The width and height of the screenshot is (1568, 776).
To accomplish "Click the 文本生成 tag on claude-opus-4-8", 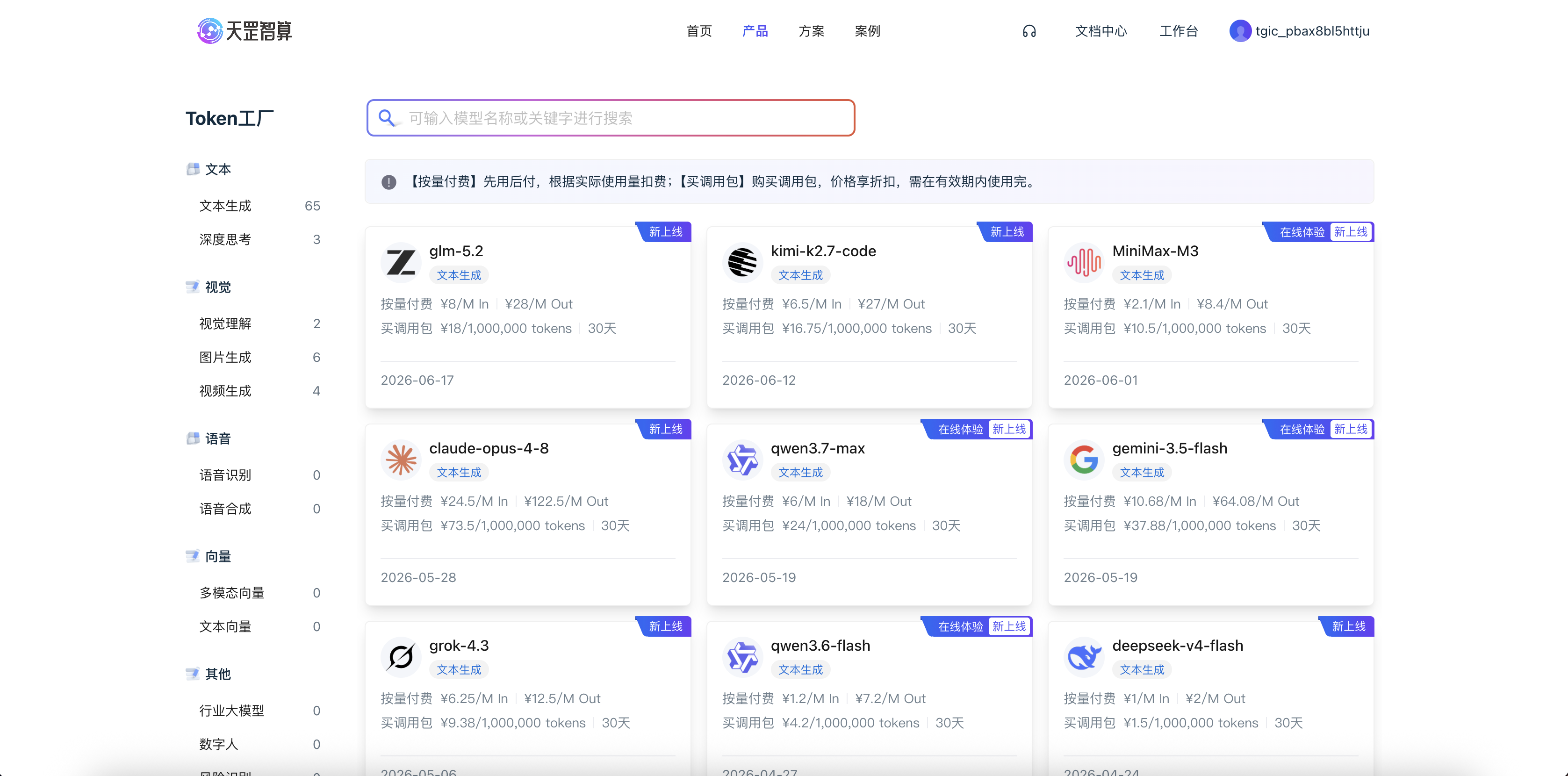I will pos(458,472).
